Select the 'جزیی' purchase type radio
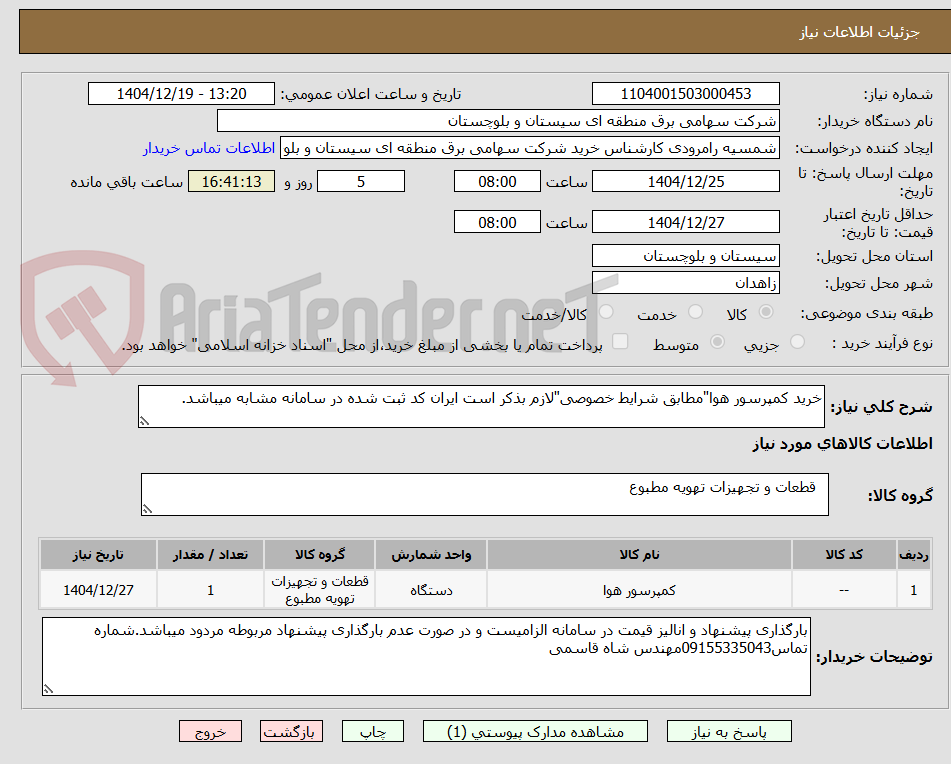The width and height of the screenshot is (951, 764). 798,342
